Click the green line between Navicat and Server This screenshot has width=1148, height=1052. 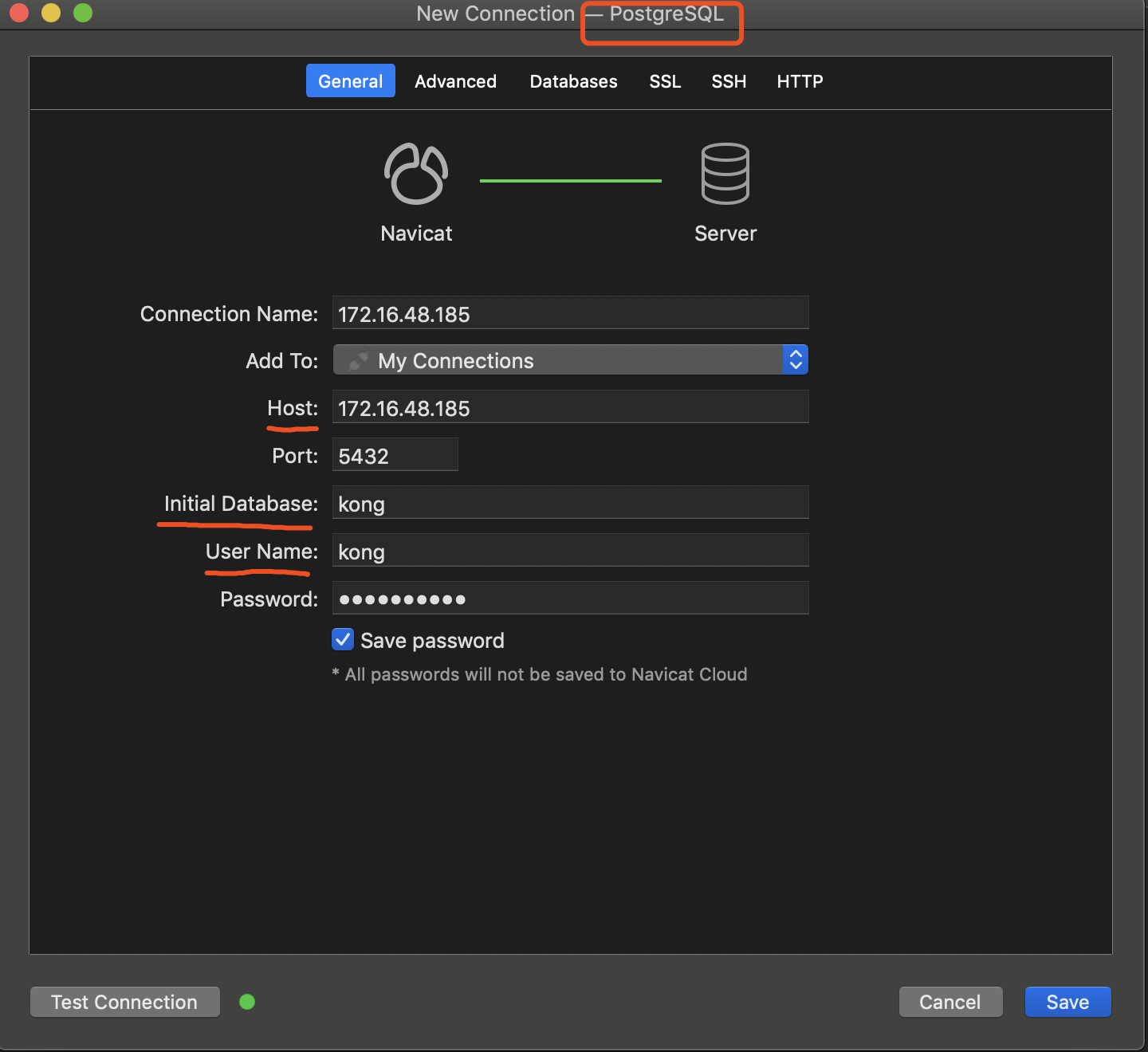click(571, 181)
